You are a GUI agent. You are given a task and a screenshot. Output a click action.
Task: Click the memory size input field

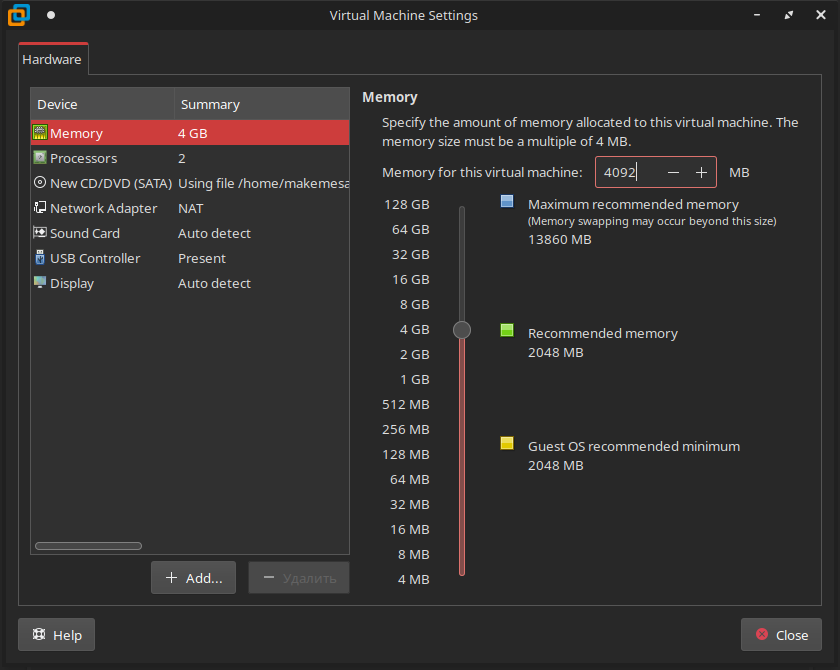[x=626, y=173]
